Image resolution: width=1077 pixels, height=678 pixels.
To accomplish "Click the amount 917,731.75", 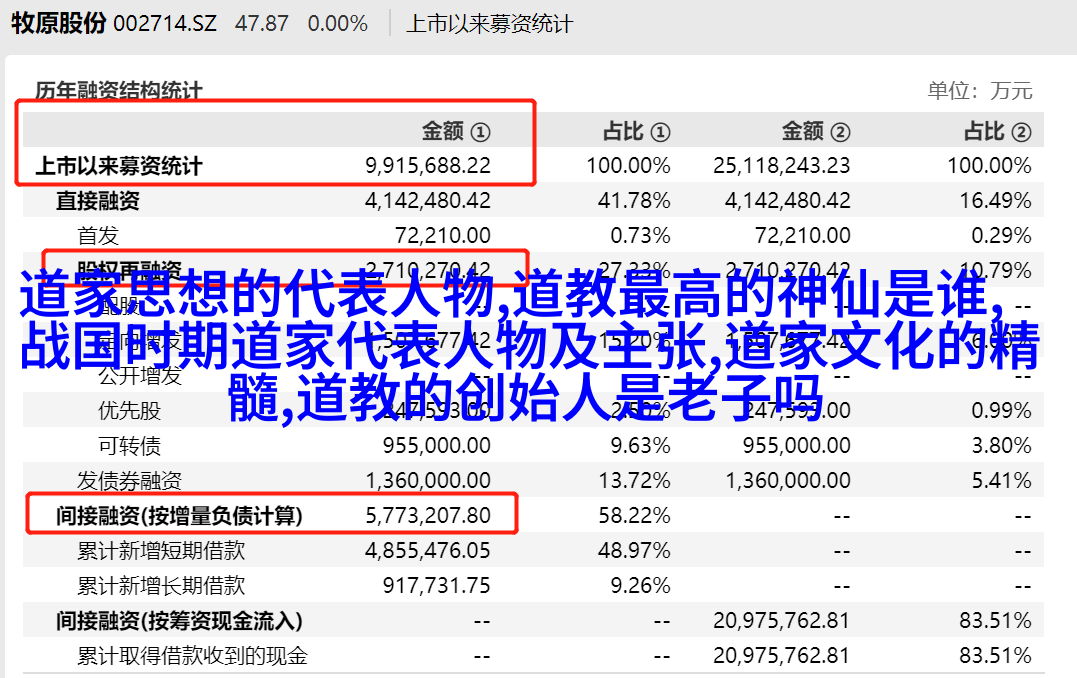I will (x=437, y=586).
